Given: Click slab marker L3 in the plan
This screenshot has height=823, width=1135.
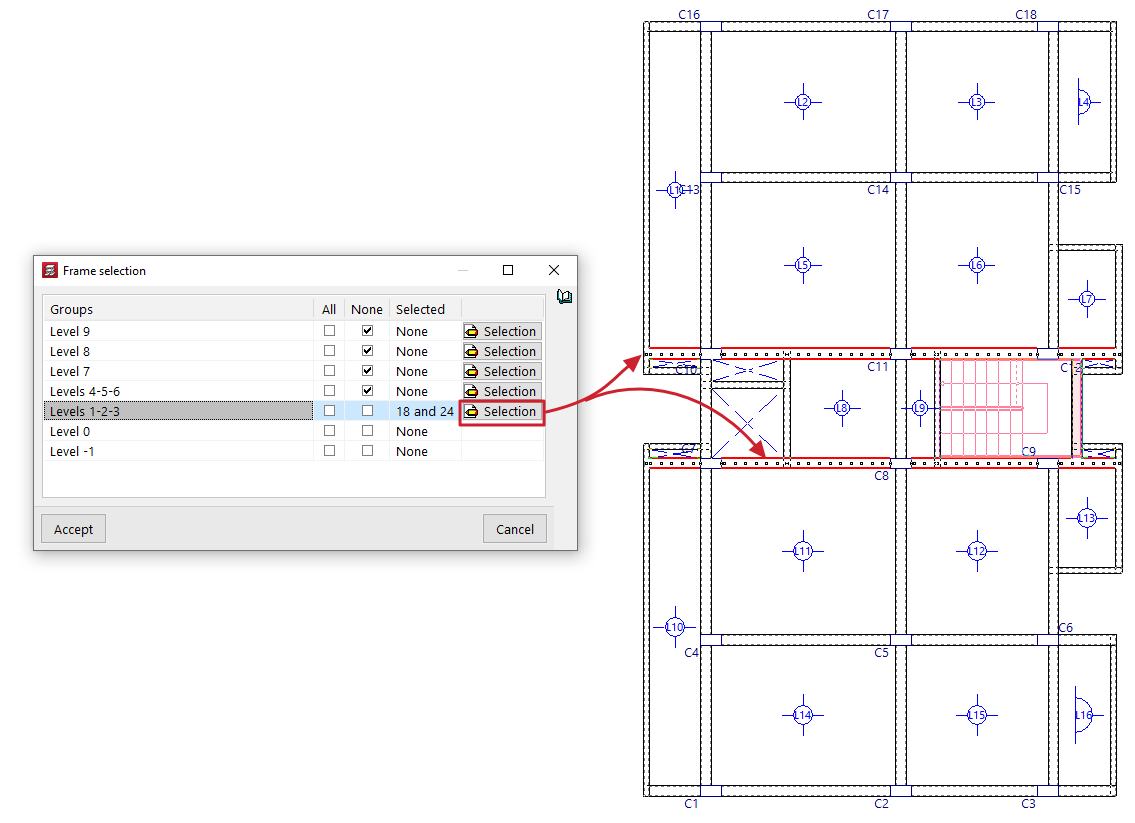Looking at the screenshot, I should (x=976, y=102).
